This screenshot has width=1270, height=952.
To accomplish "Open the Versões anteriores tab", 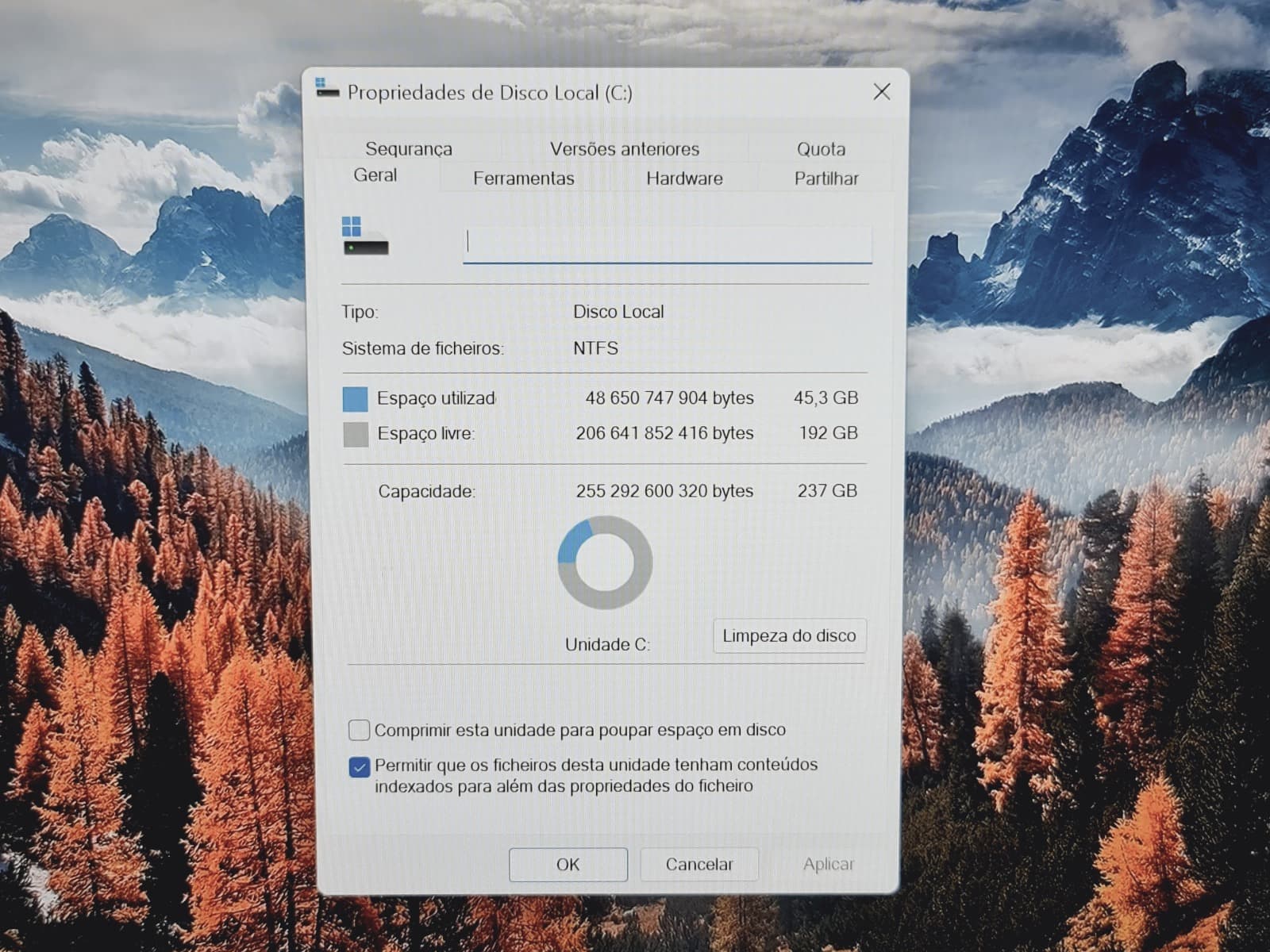I will [x=625, y=149].
